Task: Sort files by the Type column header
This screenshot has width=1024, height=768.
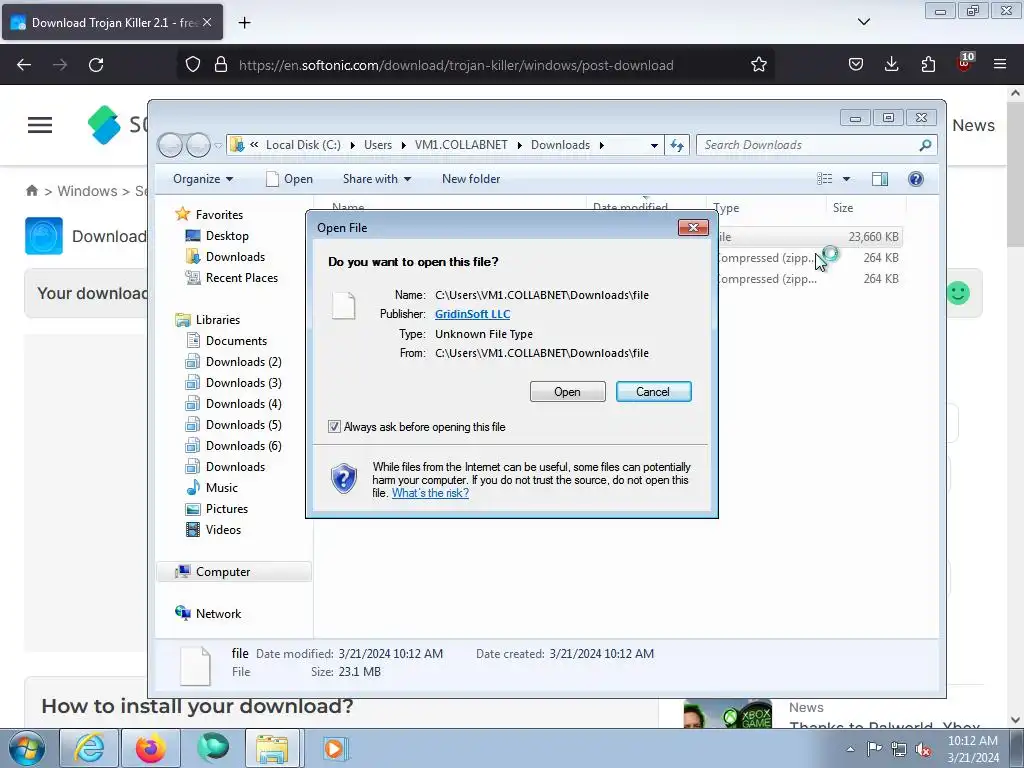Action: [x=767, y=208]
